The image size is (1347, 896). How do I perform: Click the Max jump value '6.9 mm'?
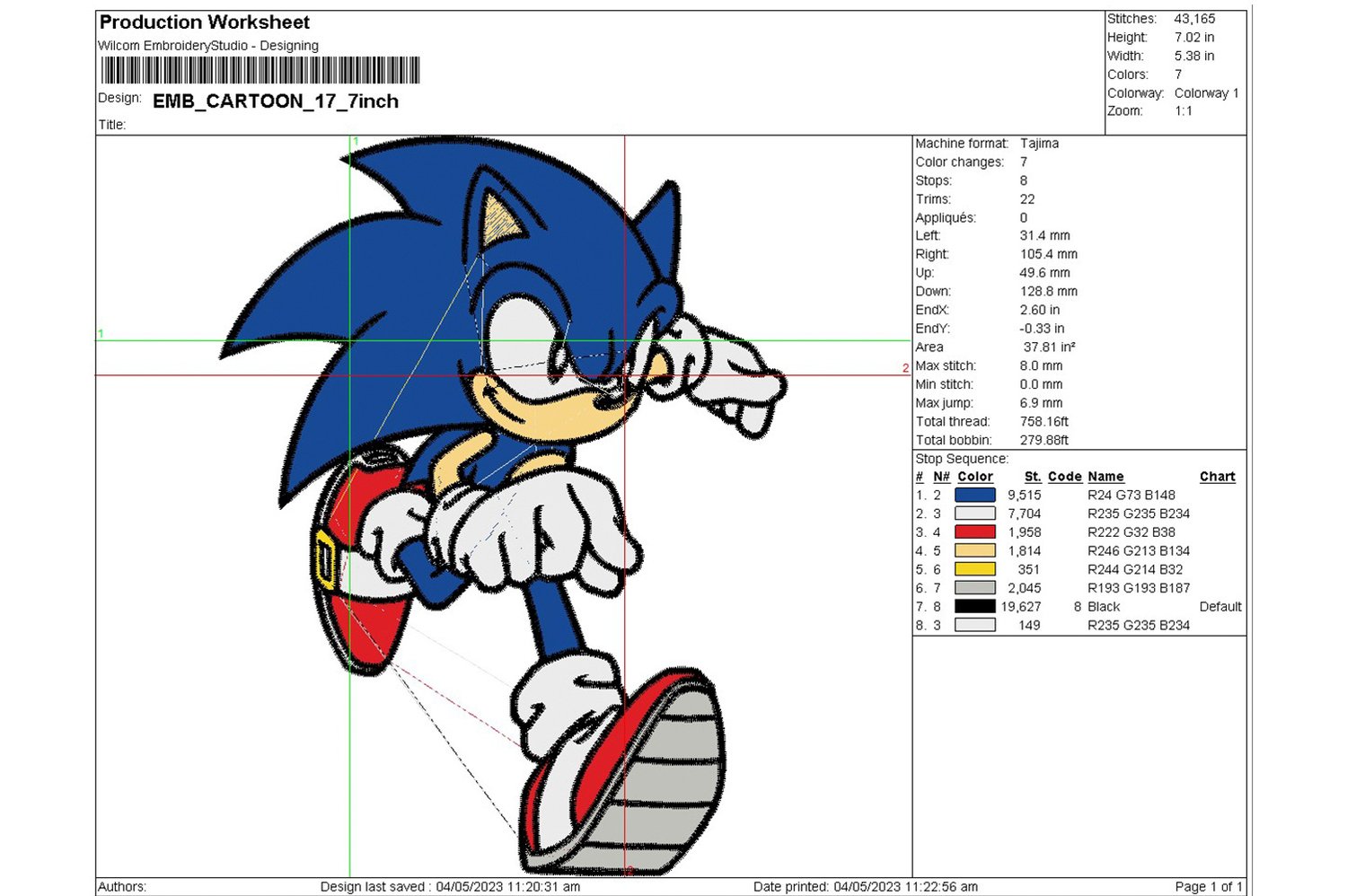pyautogui.click(x=1041, y=403)
